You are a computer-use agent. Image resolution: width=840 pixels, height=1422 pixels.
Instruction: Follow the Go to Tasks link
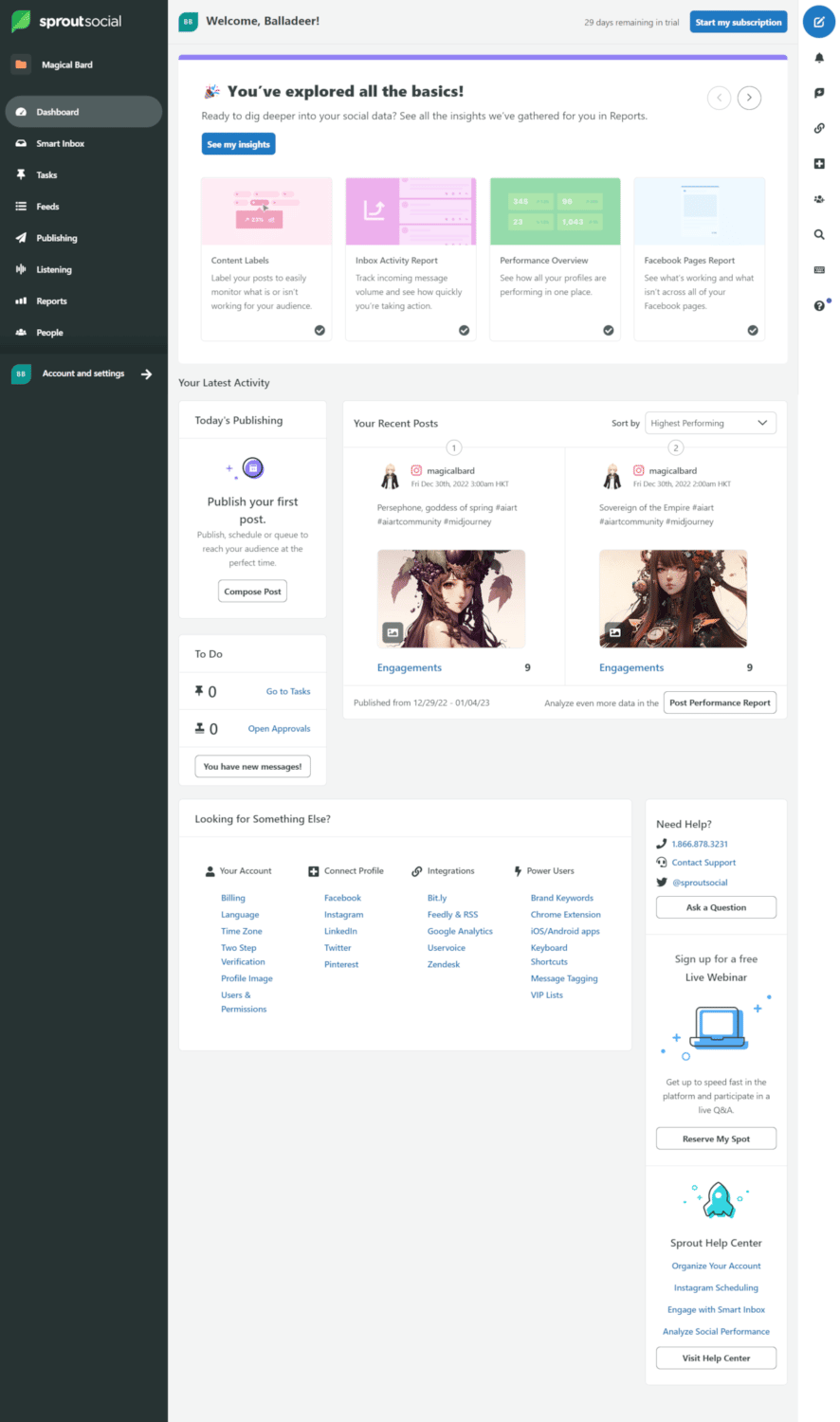coord(288,691)
